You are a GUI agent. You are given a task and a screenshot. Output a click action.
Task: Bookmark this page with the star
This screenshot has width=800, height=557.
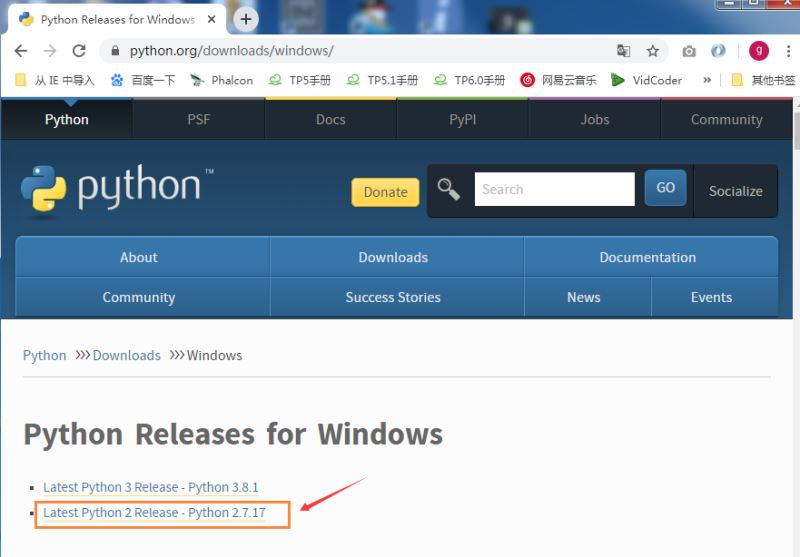point(653,50)
